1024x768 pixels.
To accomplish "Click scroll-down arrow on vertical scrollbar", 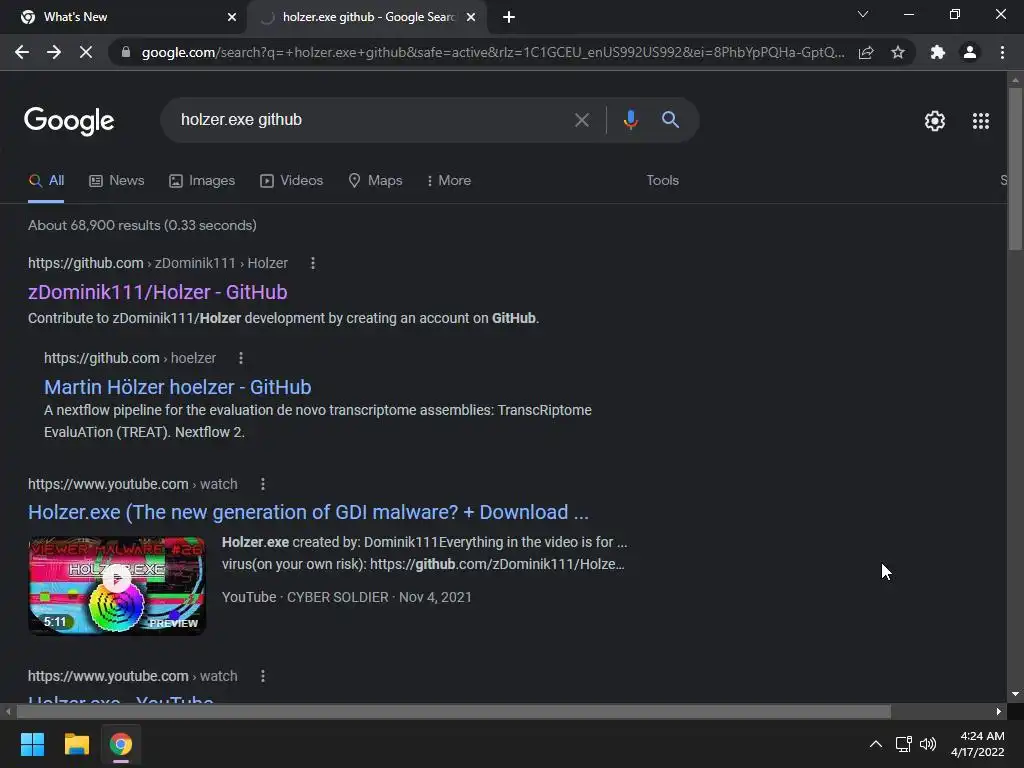I will [1014, 694].
